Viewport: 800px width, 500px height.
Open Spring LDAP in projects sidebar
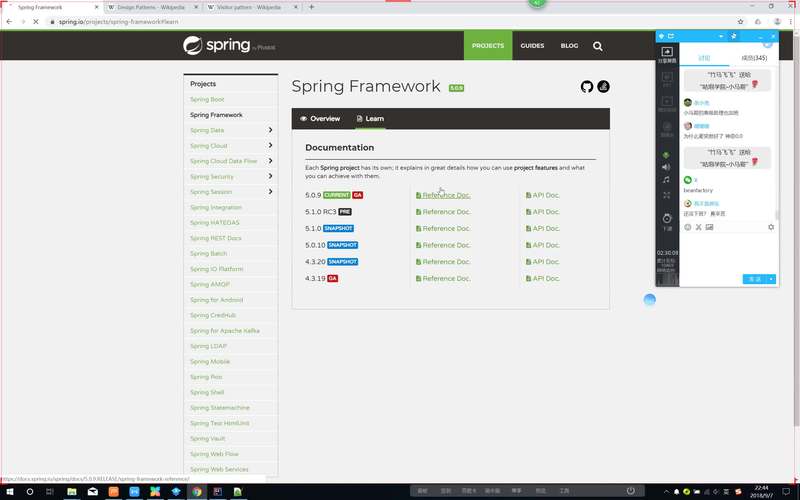[208, 346]
